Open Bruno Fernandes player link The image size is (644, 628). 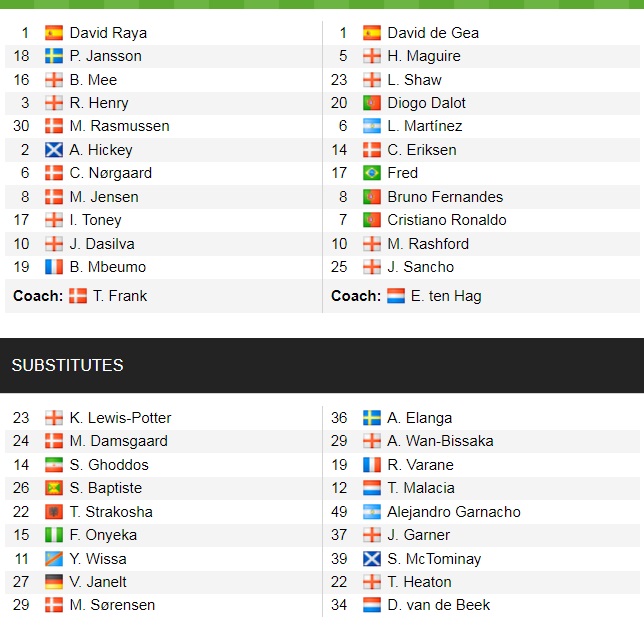pos(445,197)
